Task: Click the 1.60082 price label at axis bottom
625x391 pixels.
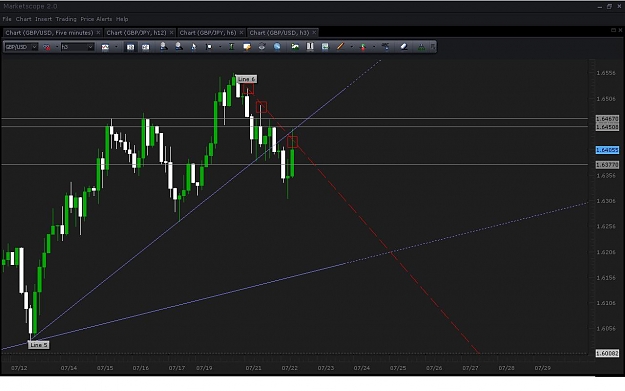Action: click(x=607, y=353)
